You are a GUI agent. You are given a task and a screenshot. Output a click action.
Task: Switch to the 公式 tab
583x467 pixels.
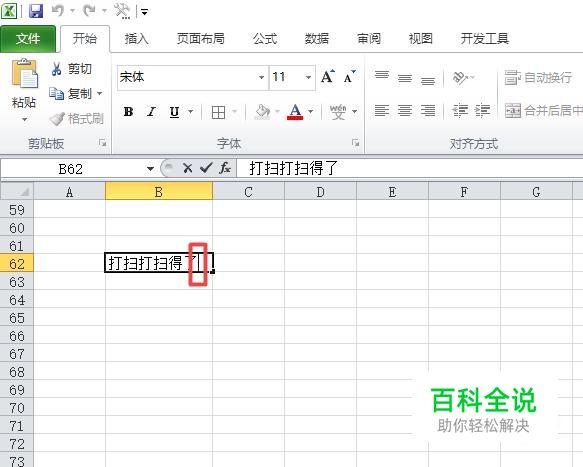[265, 38]
